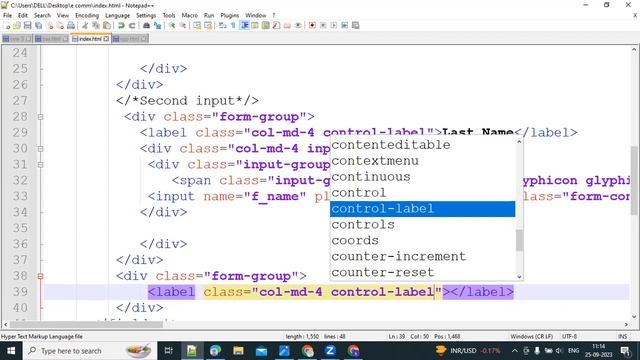Toggle Word Wrap toolbar button
640x360 pixels.
222,25
